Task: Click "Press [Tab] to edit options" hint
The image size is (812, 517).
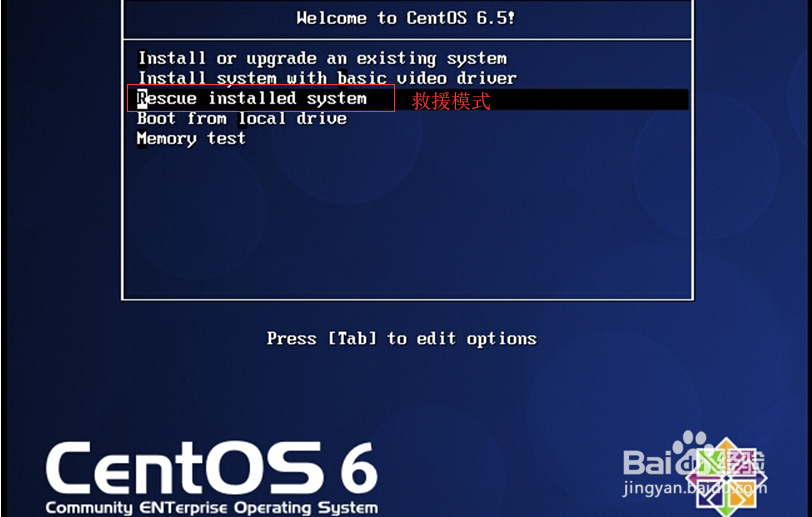Action: pos(401,339)
